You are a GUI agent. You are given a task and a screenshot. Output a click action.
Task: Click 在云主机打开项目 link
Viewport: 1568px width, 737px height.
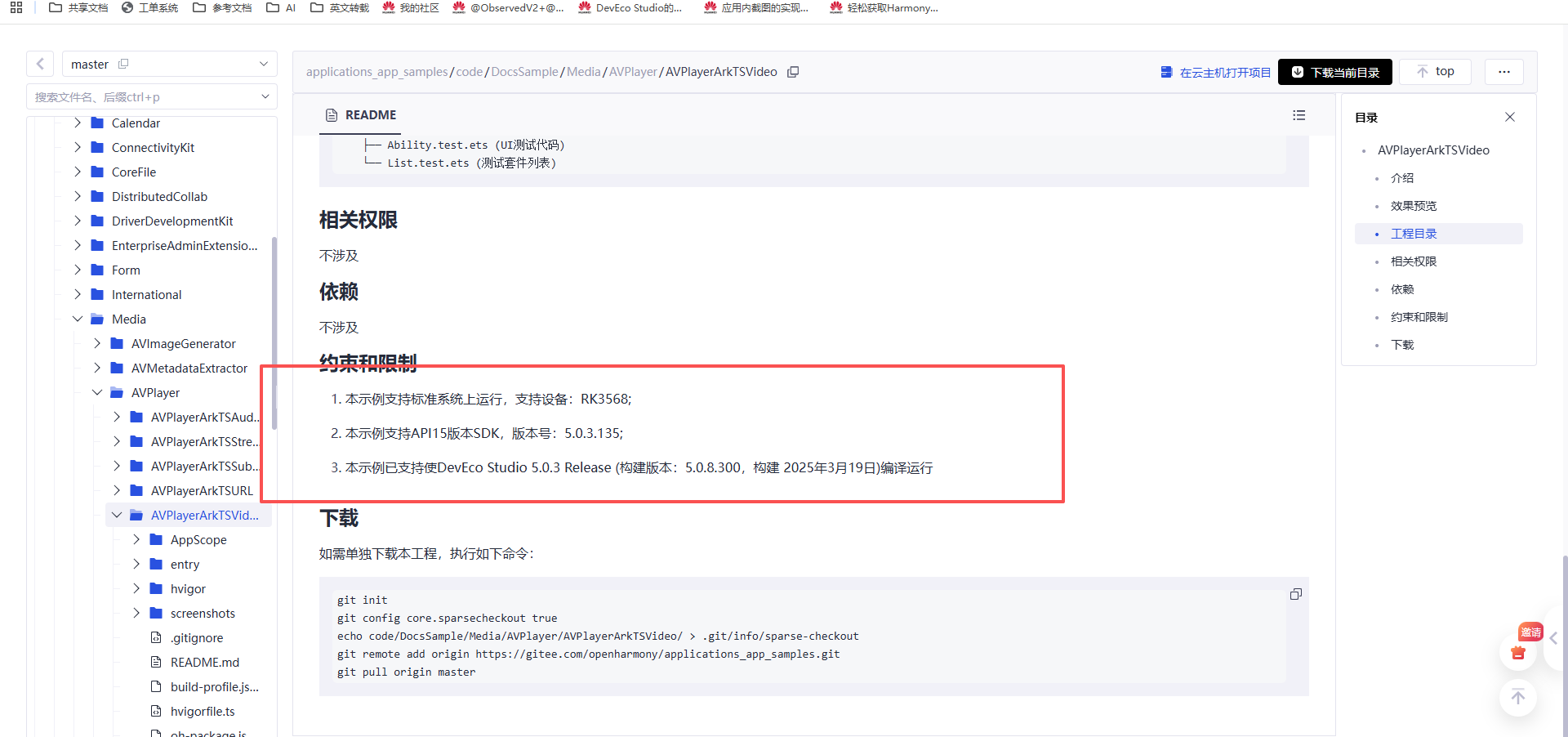click(1216, 72)
